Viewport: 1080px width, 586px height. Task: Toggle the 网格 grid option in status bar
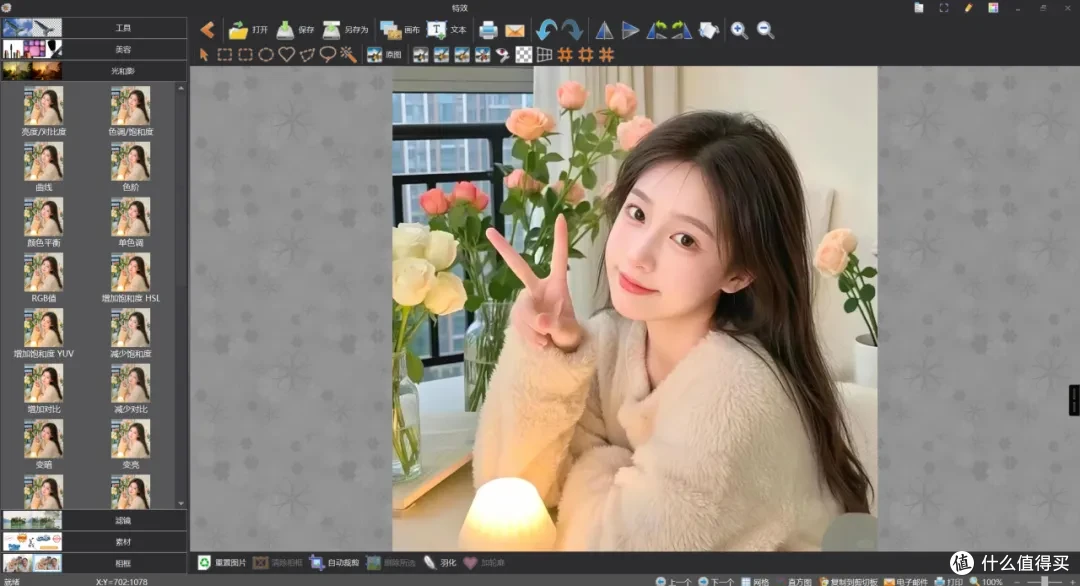point(755,582)
